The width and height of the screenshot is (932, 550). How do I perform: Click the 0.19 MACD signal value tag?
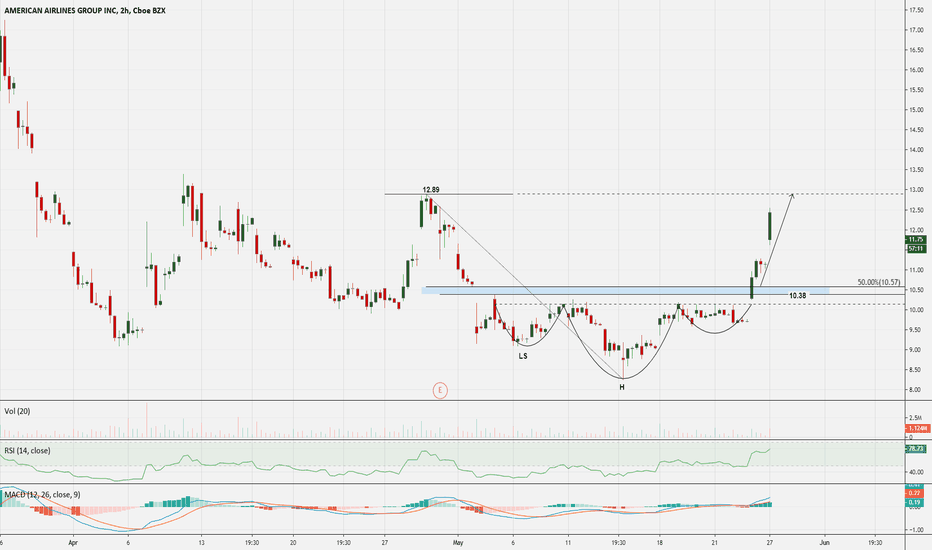coord(914,502)
